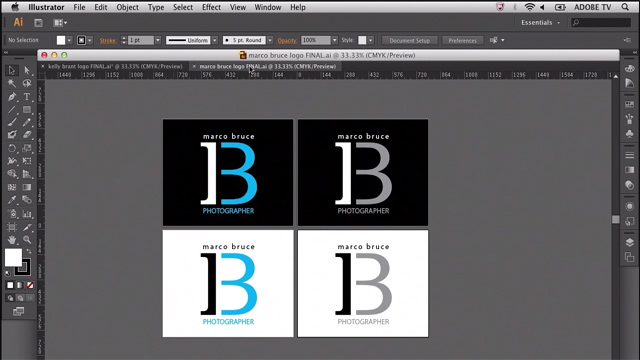The height and width of the screenshot is (360, 640).
Task: Open the Essentials workspace switcher
Action: 540,23
